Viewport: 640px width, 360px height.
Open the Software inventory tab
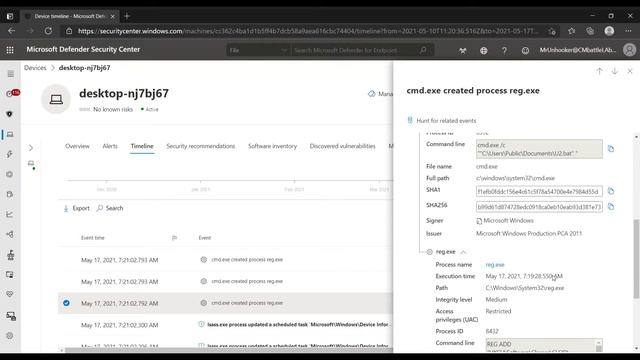[x=272, y=146]
